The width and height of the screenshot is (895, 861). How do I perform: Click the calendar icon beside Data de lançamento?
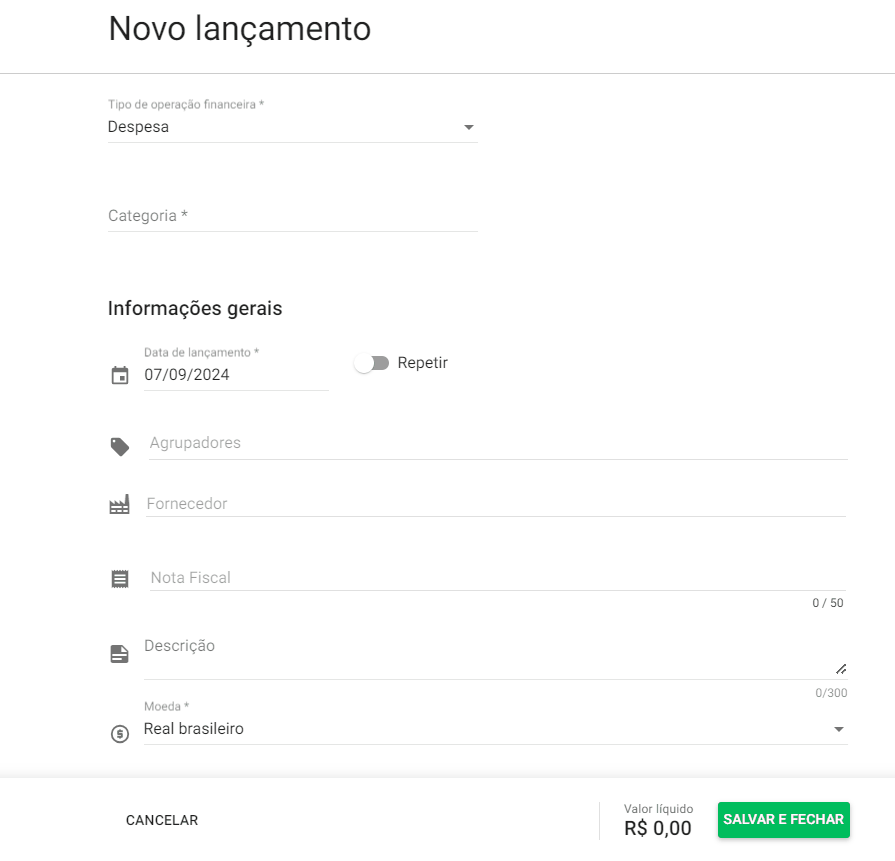(x=119, y=375)
